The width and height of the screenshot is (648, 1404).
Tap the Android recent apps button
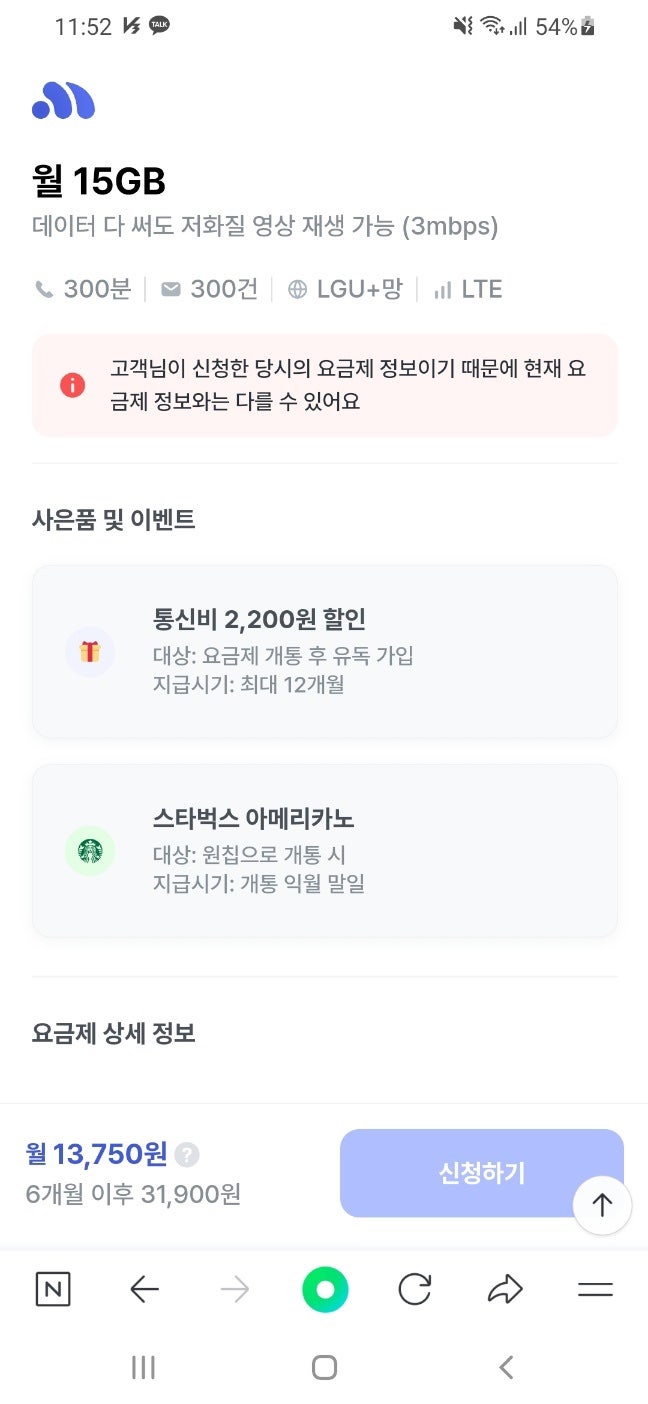pyautogui.click(x=144, y=1367)
